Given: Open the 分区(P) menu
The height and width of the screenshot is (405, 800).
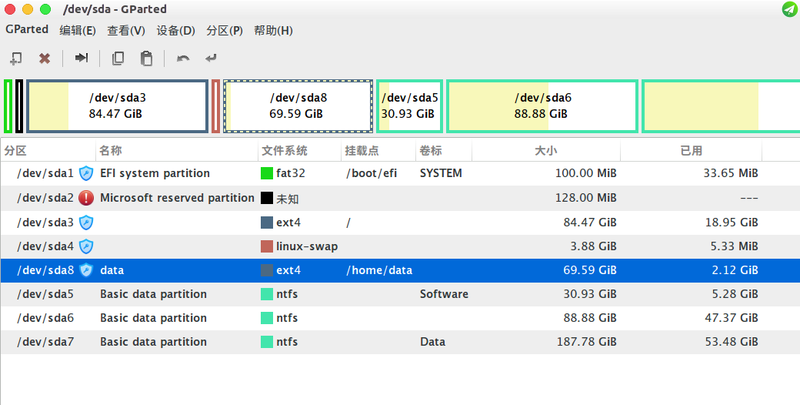Looking at the screenshot, I should tap(224, 31).
